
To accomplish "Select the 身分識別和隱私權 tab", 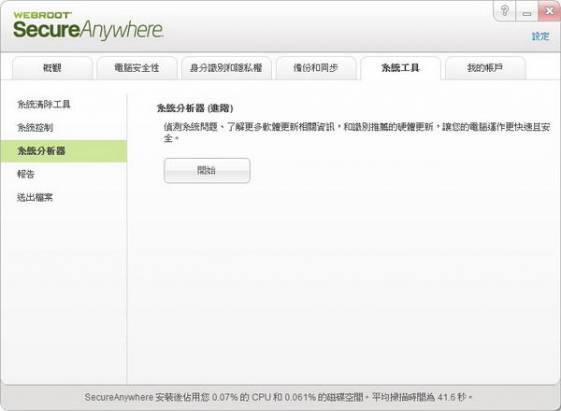I will click(x=226, y=68).
